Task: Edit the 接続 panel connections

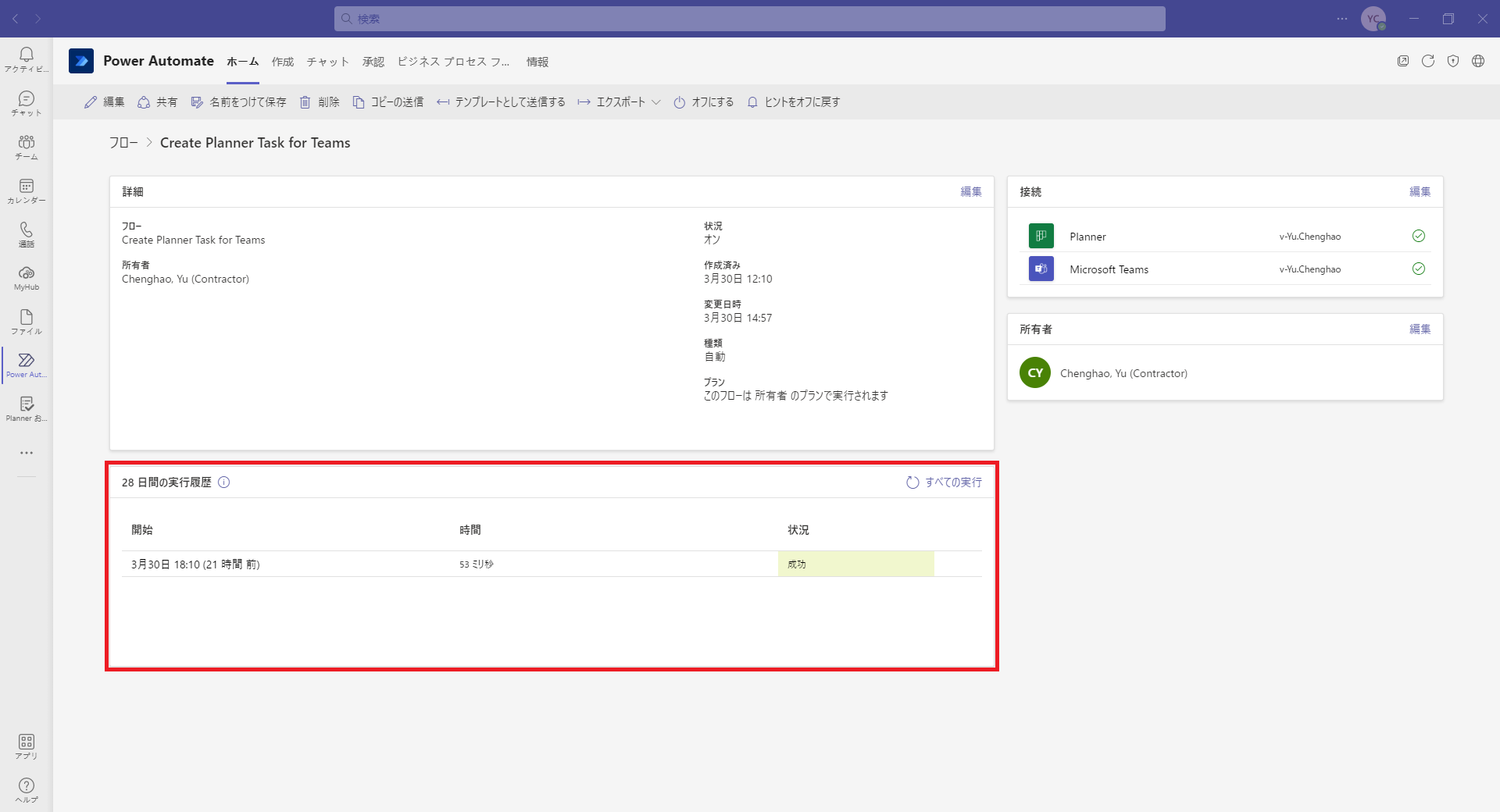Action: (1420, 191)
